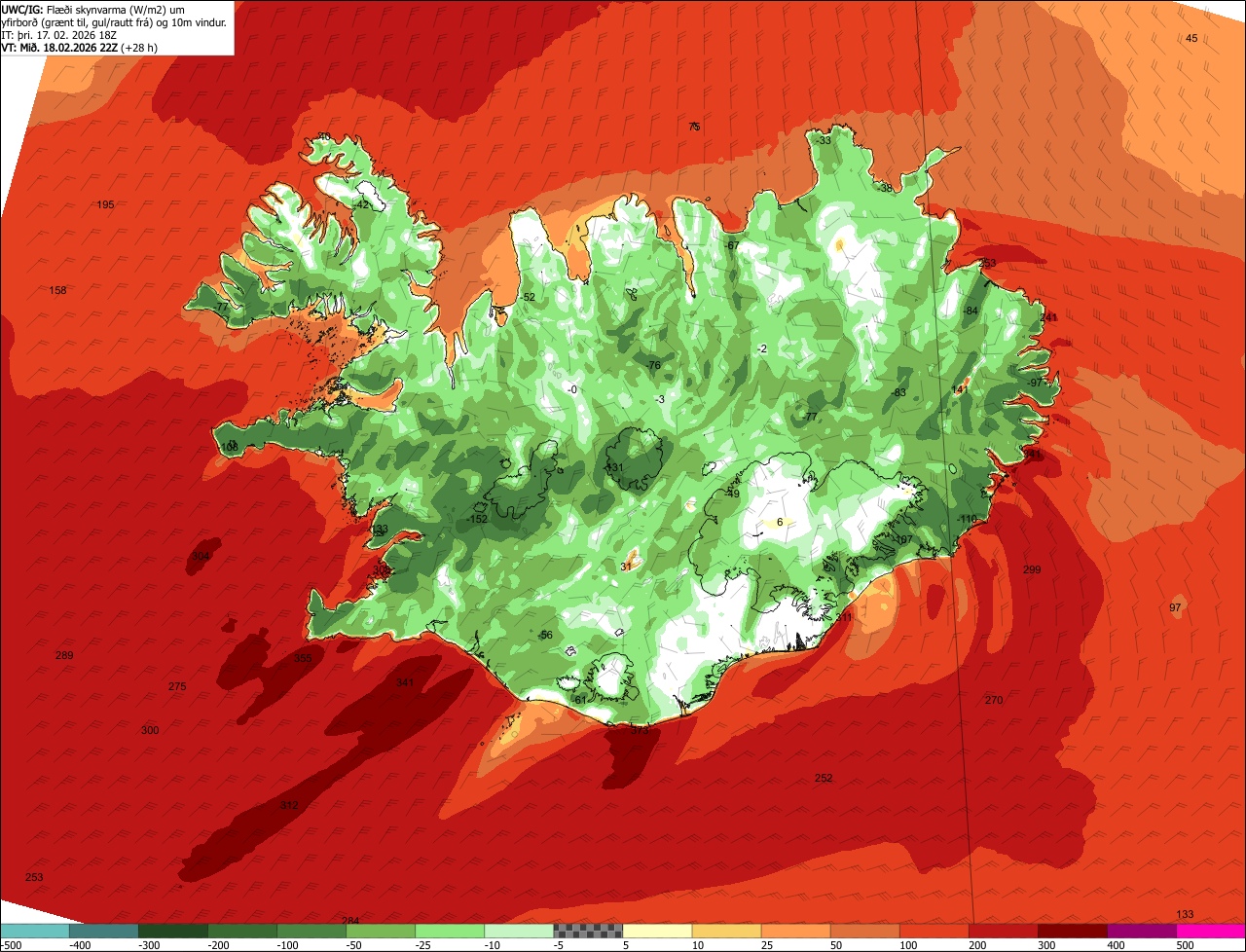Viewport: 1246px width, 952px height.
Task: Select the map value -42
Action: [361, 204]
